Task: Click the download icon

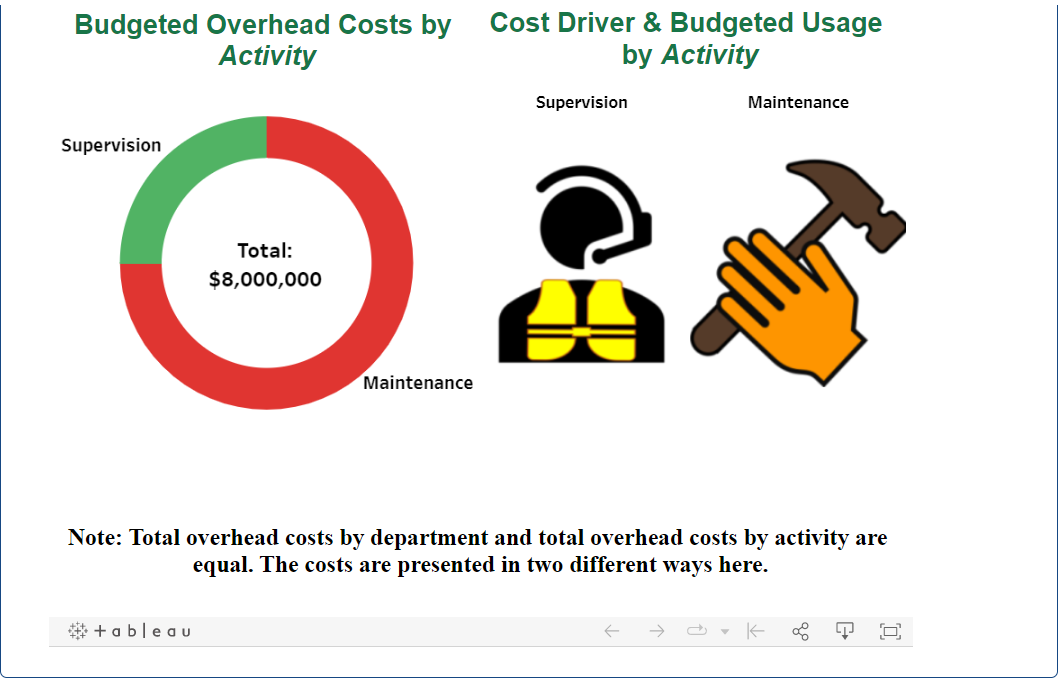Action: (845, 631)
